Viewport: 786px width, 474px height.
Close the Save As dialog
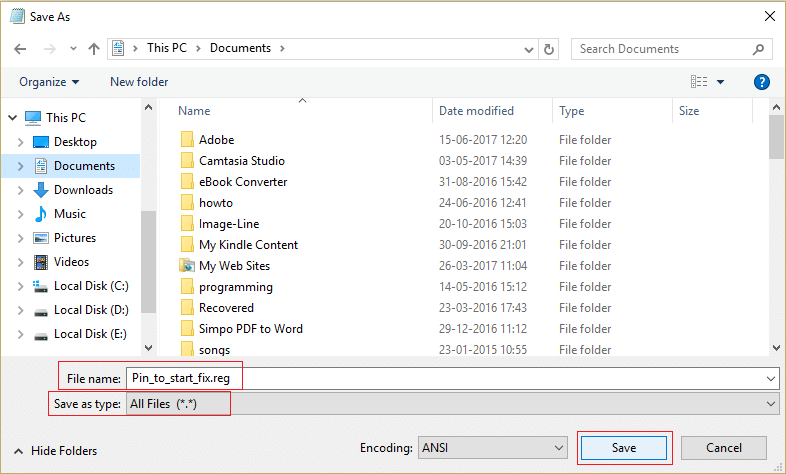770,17
